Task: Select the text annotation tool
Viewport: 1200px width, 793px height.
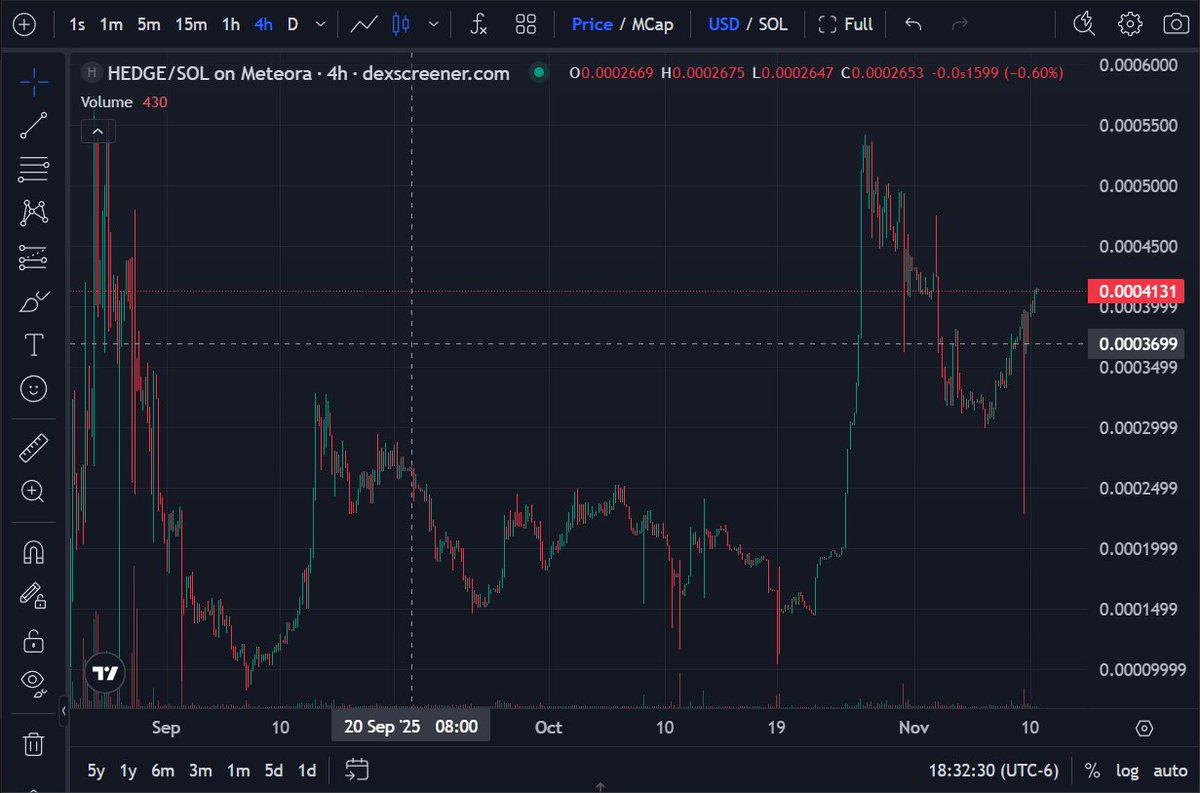Action: (33, 344)
